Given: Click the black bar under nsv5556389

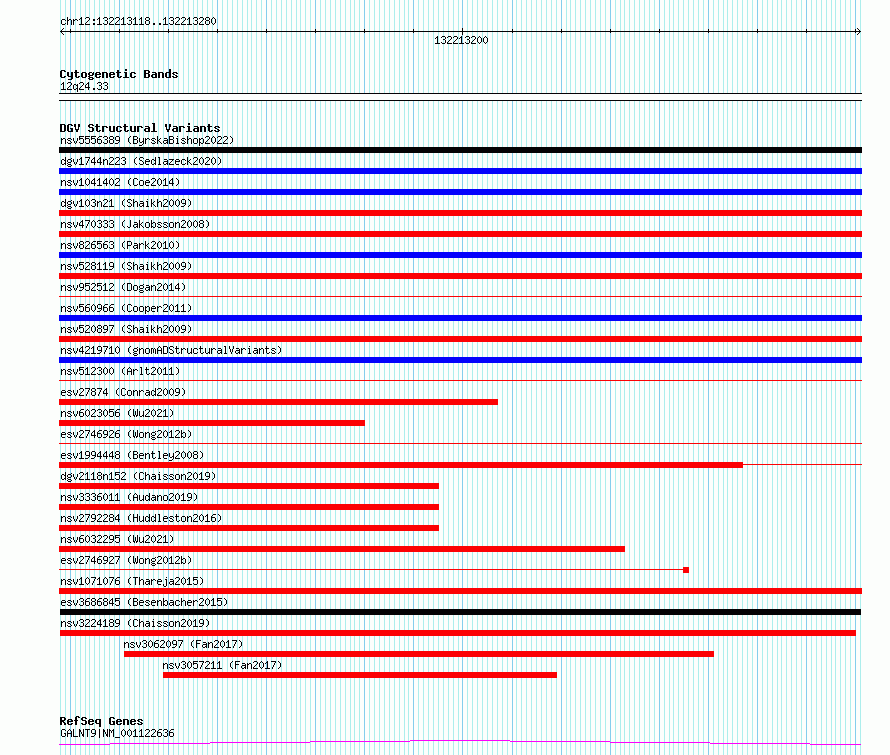Looking at the screenshot, I should tap(460, 150).
